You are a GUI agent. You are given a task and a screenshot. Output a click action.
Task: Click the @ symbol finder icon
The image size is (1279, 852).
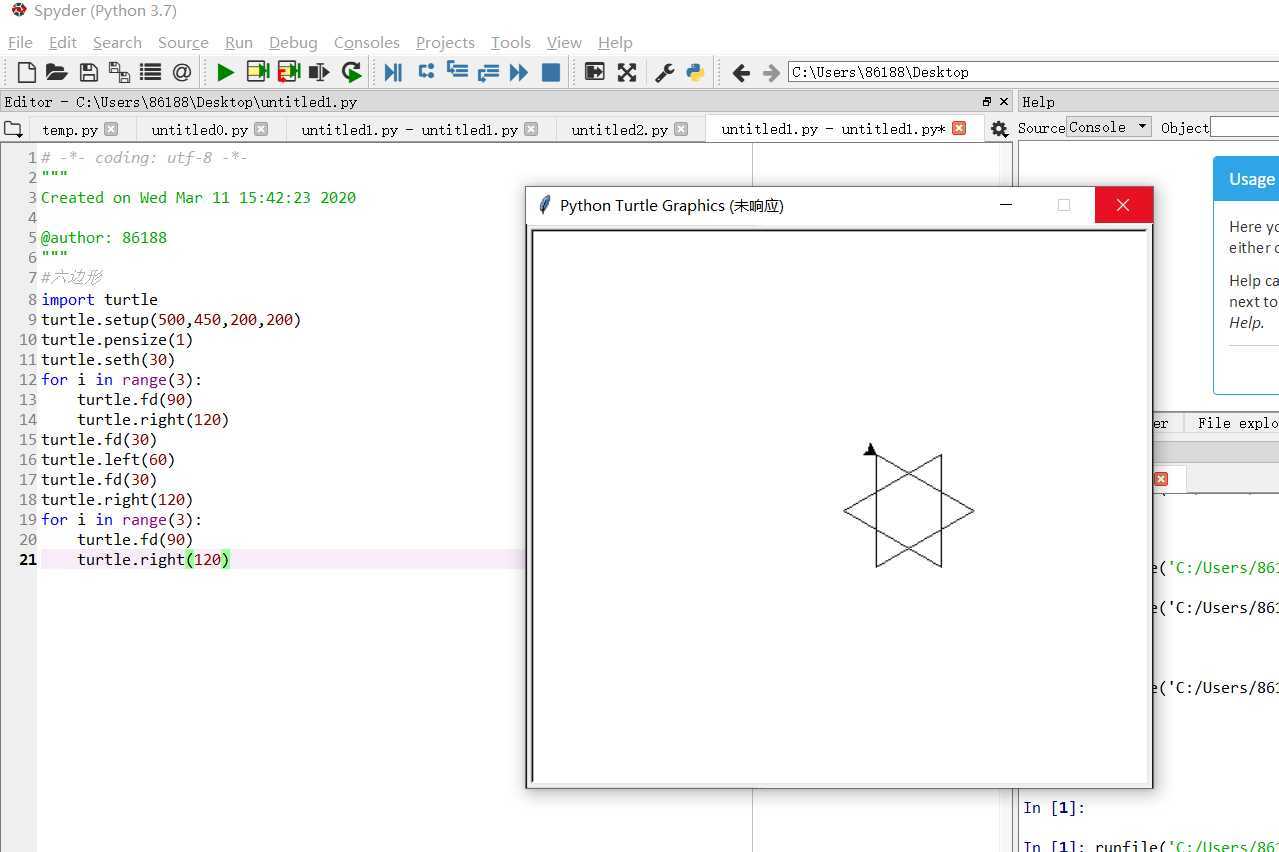tap(181, 72)
